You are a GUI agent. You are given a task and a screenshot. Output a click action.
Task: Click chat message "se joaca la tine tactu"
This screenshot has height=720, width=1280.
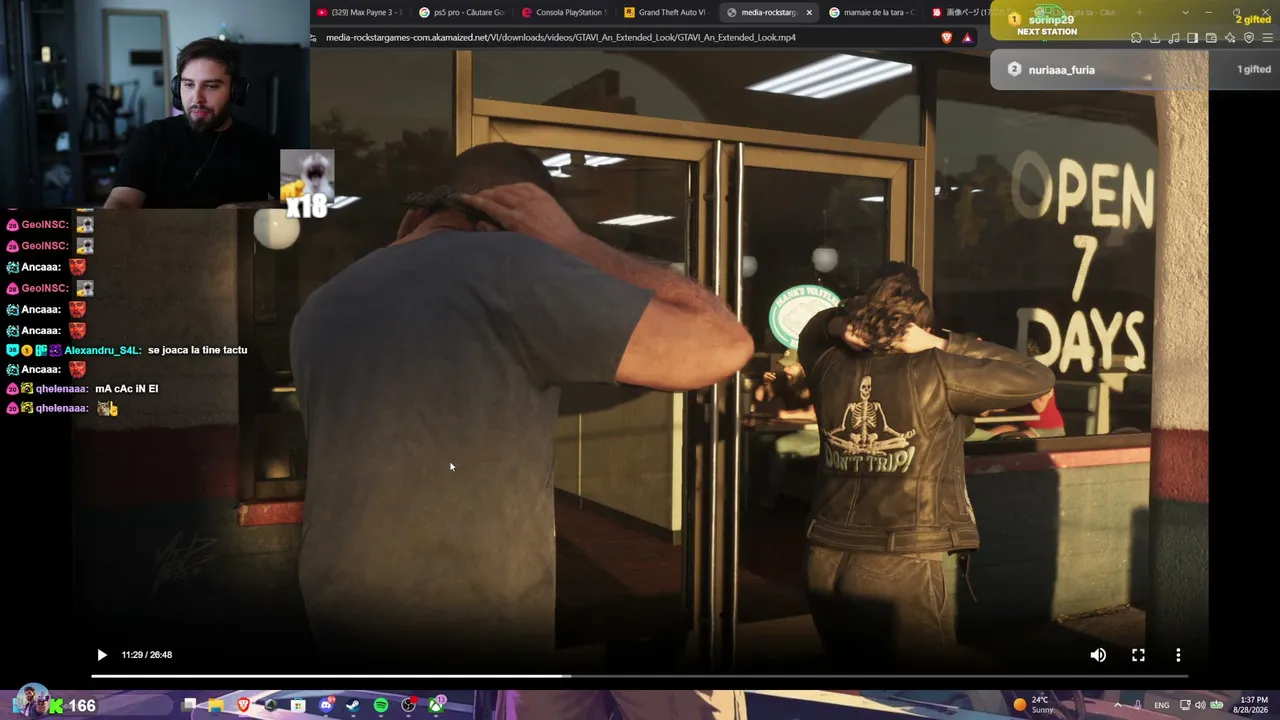(197, 350)
